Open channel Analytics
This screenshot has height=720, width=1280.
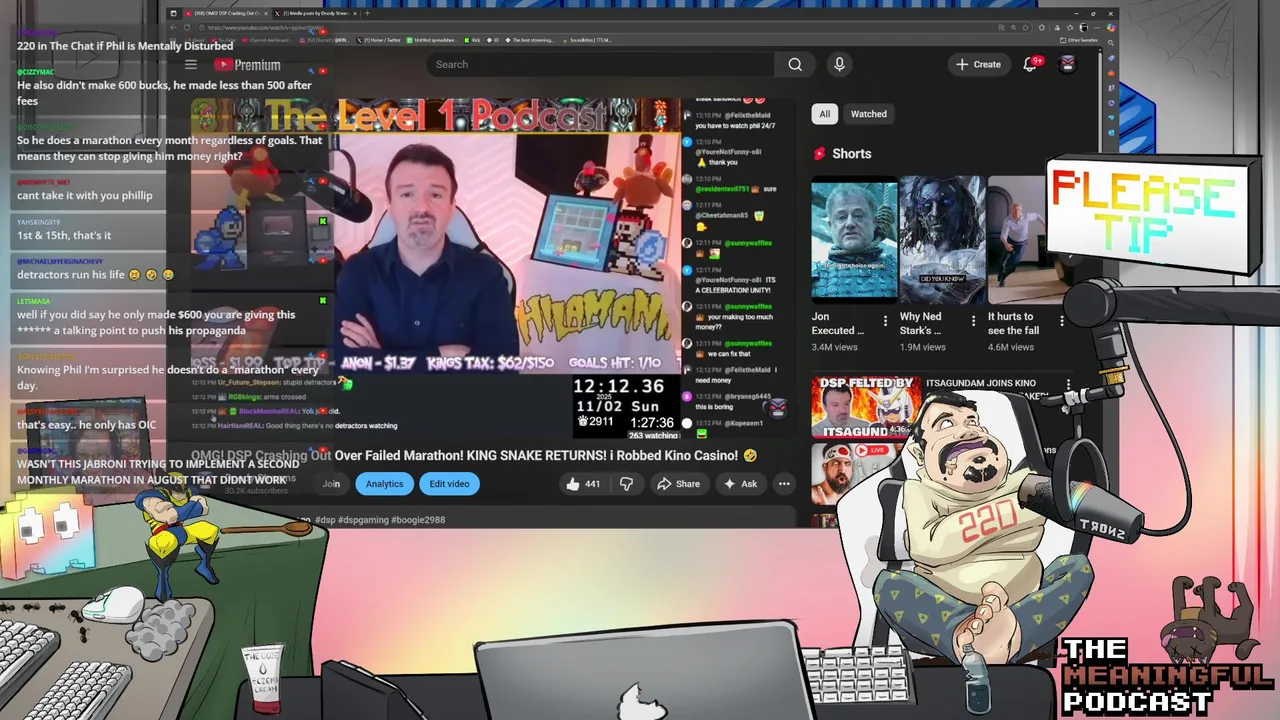click(384, 484)
